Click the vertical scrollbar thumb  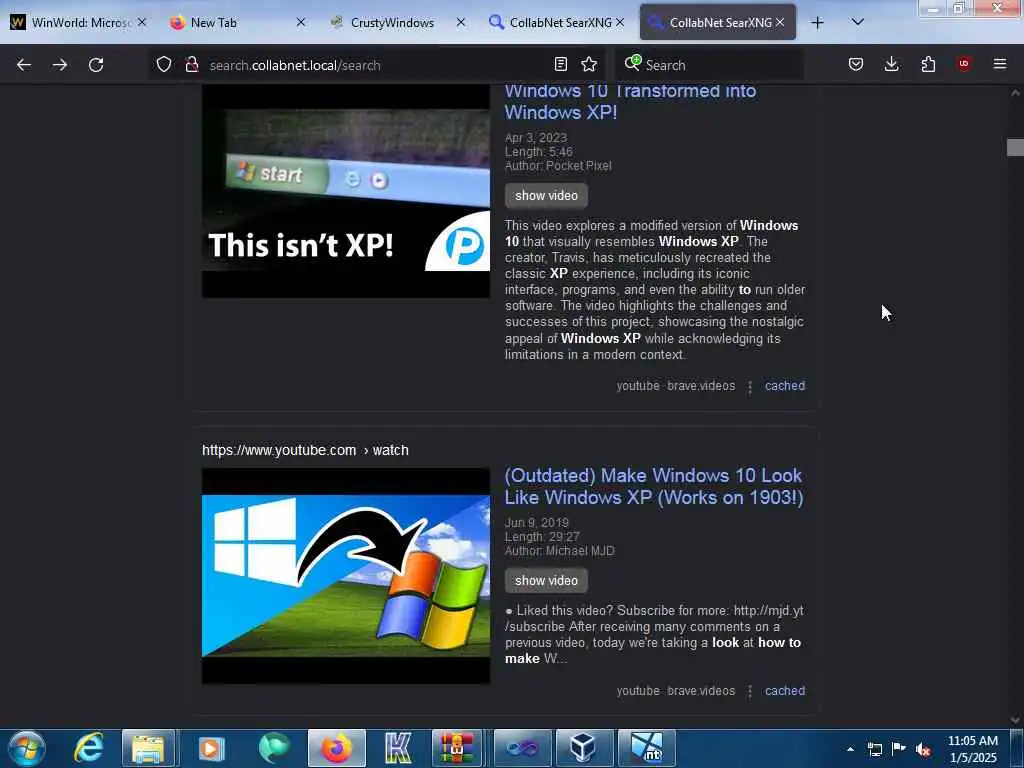click(1015, 147)
